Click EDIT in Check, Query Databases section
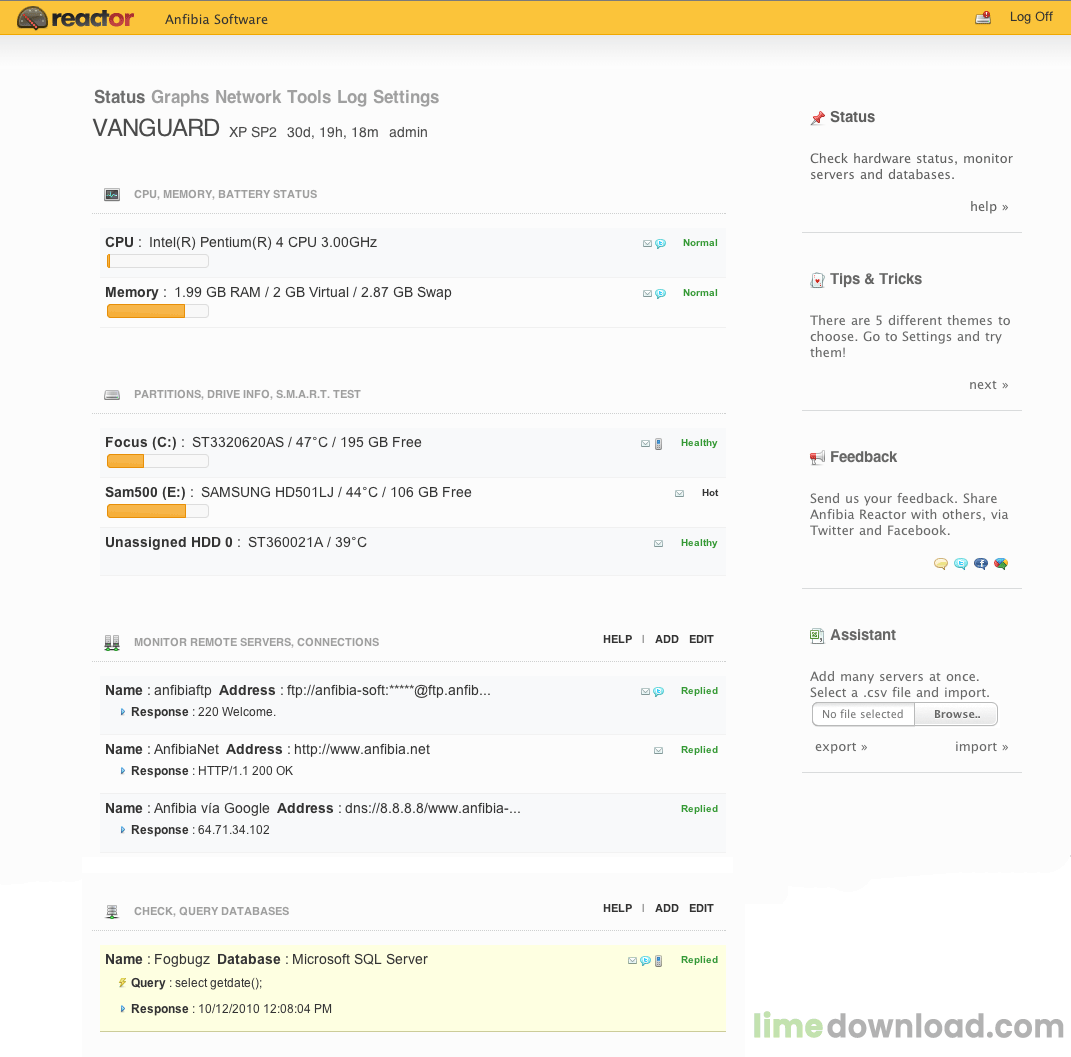 [701, 908]
